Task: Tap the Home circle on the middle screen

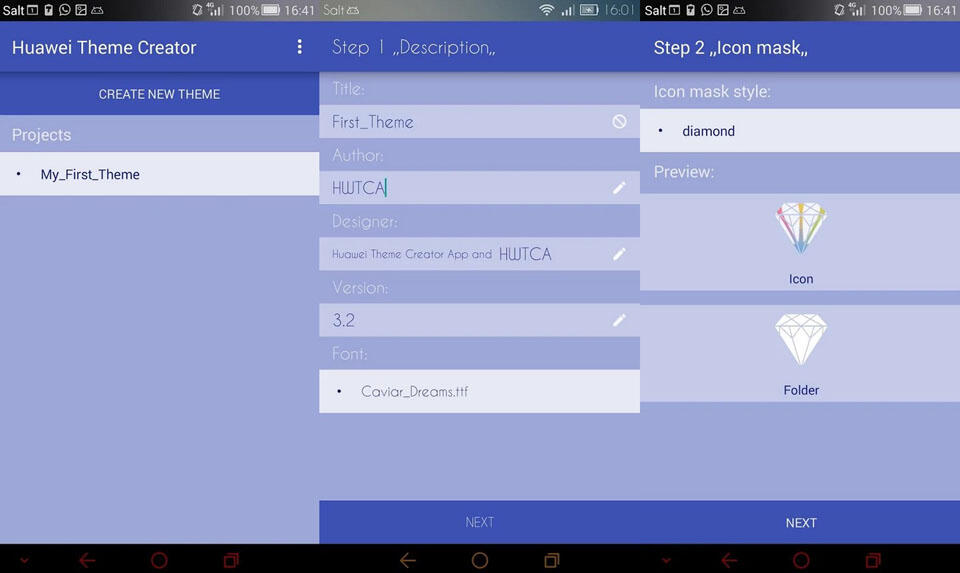Action: [x=480, y=560]
